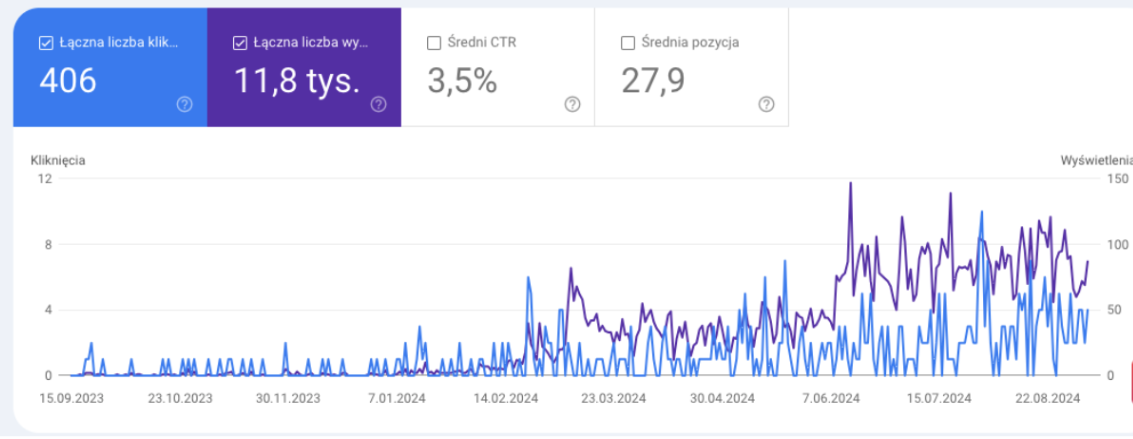Click the 22.08.2024 date label
The image size is (1133, 439).
(1048, 397)
